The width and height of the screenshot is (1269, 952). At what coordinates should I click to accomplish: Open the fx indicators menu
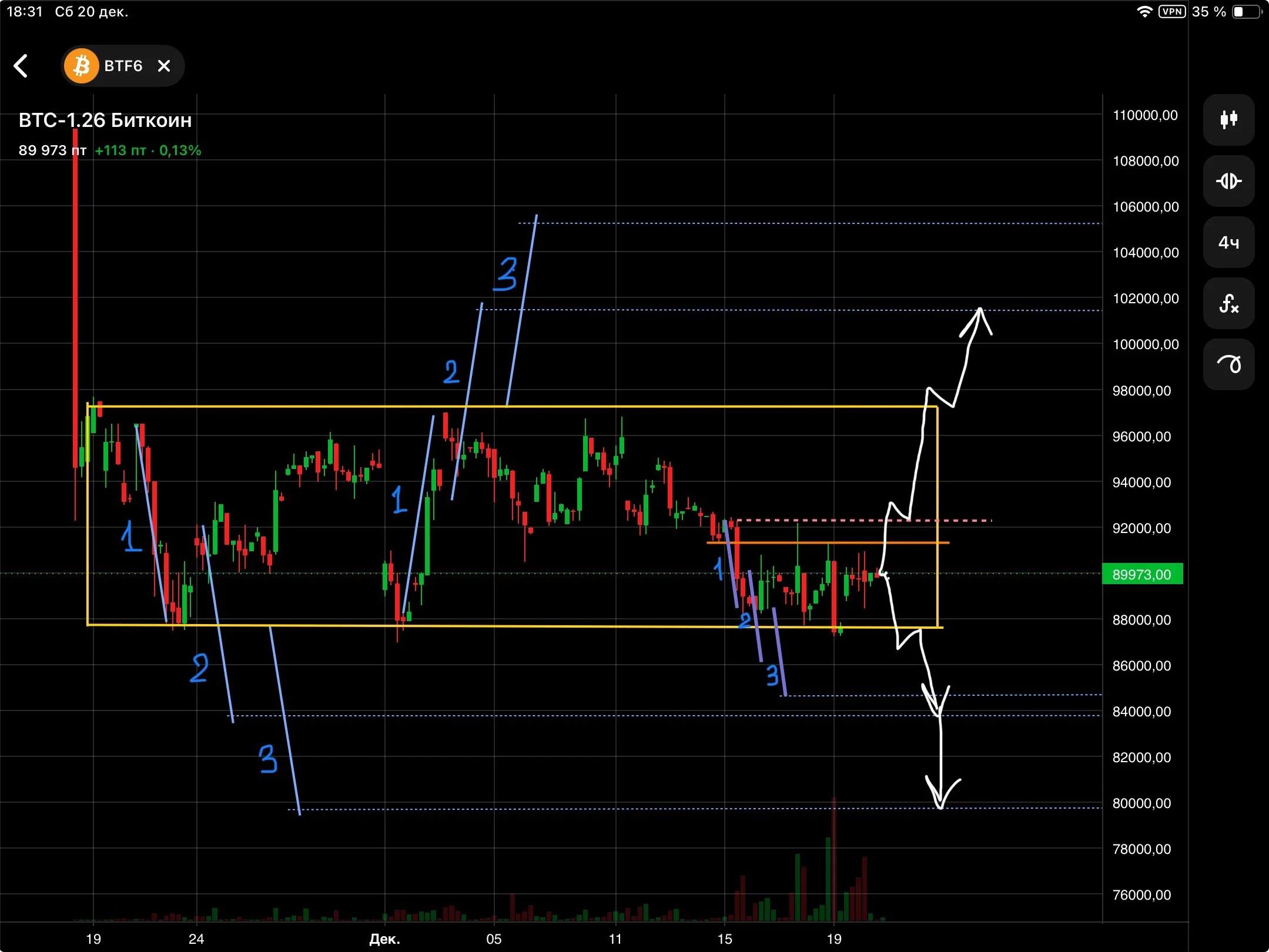(x=1228, y=303)
